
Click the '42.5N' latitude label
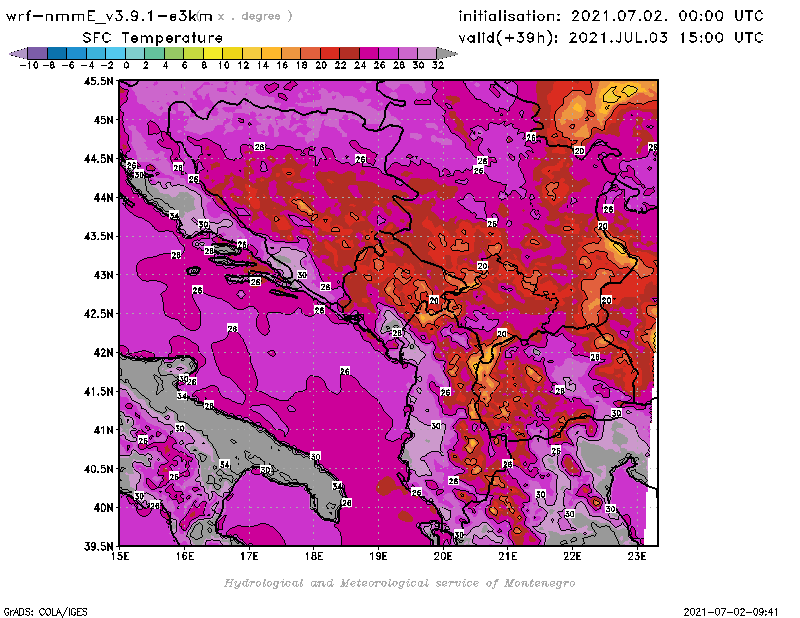98,314
